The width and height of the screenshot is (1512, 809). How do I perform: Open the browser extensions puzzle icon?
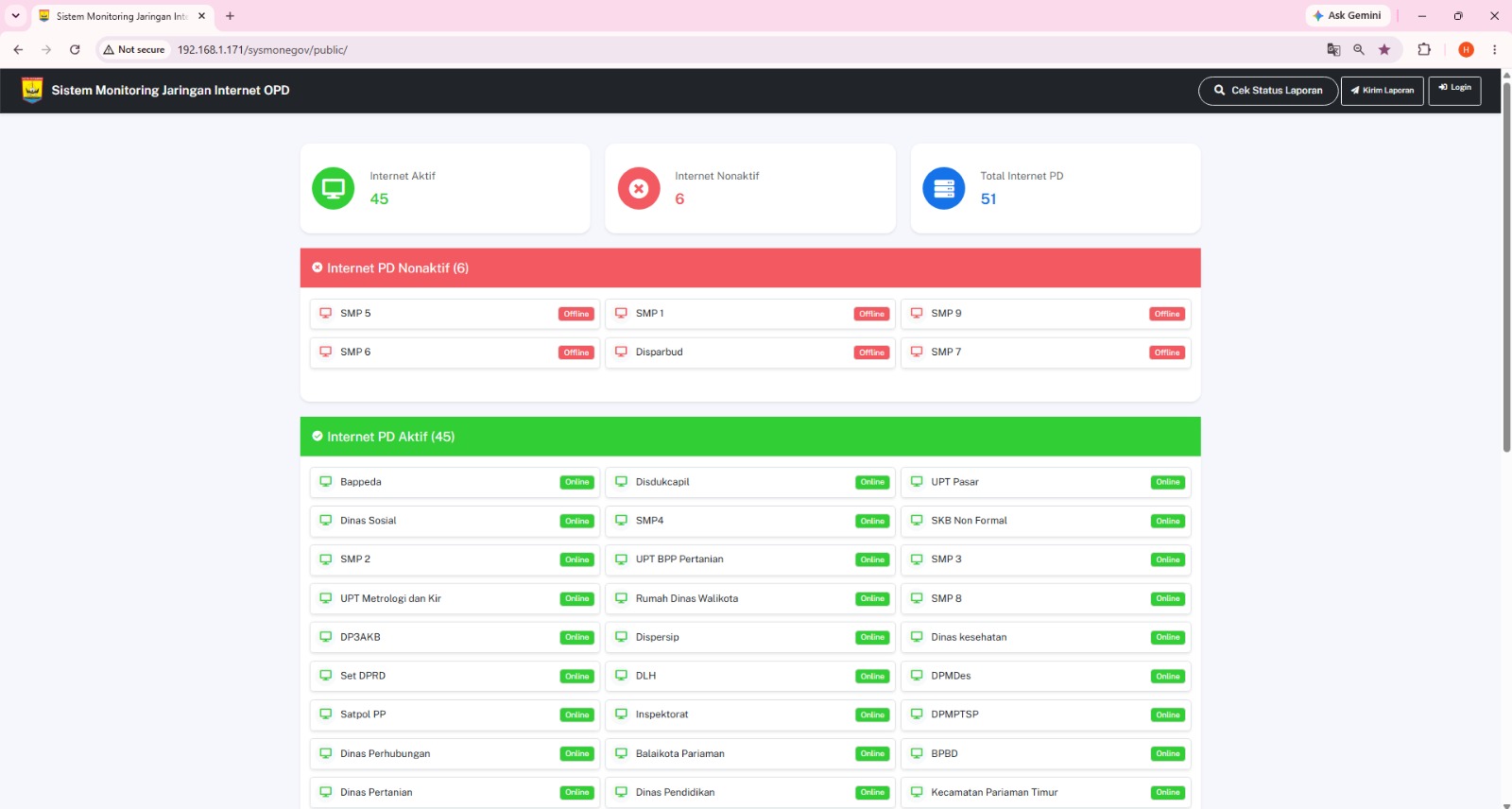(x=1424, y=49)
